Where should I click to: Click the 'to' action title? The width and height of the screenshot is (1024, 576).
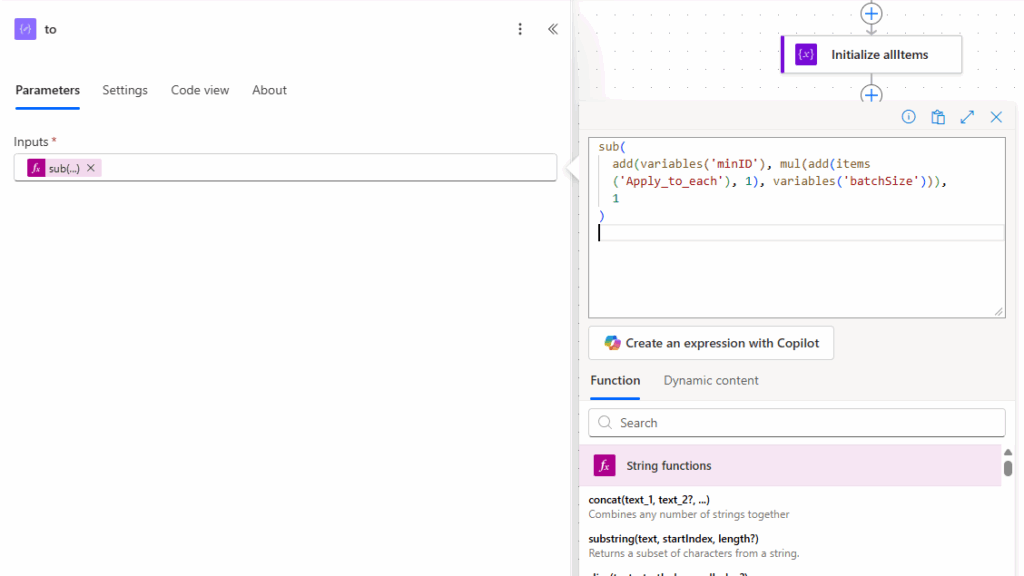click(50, 29)
